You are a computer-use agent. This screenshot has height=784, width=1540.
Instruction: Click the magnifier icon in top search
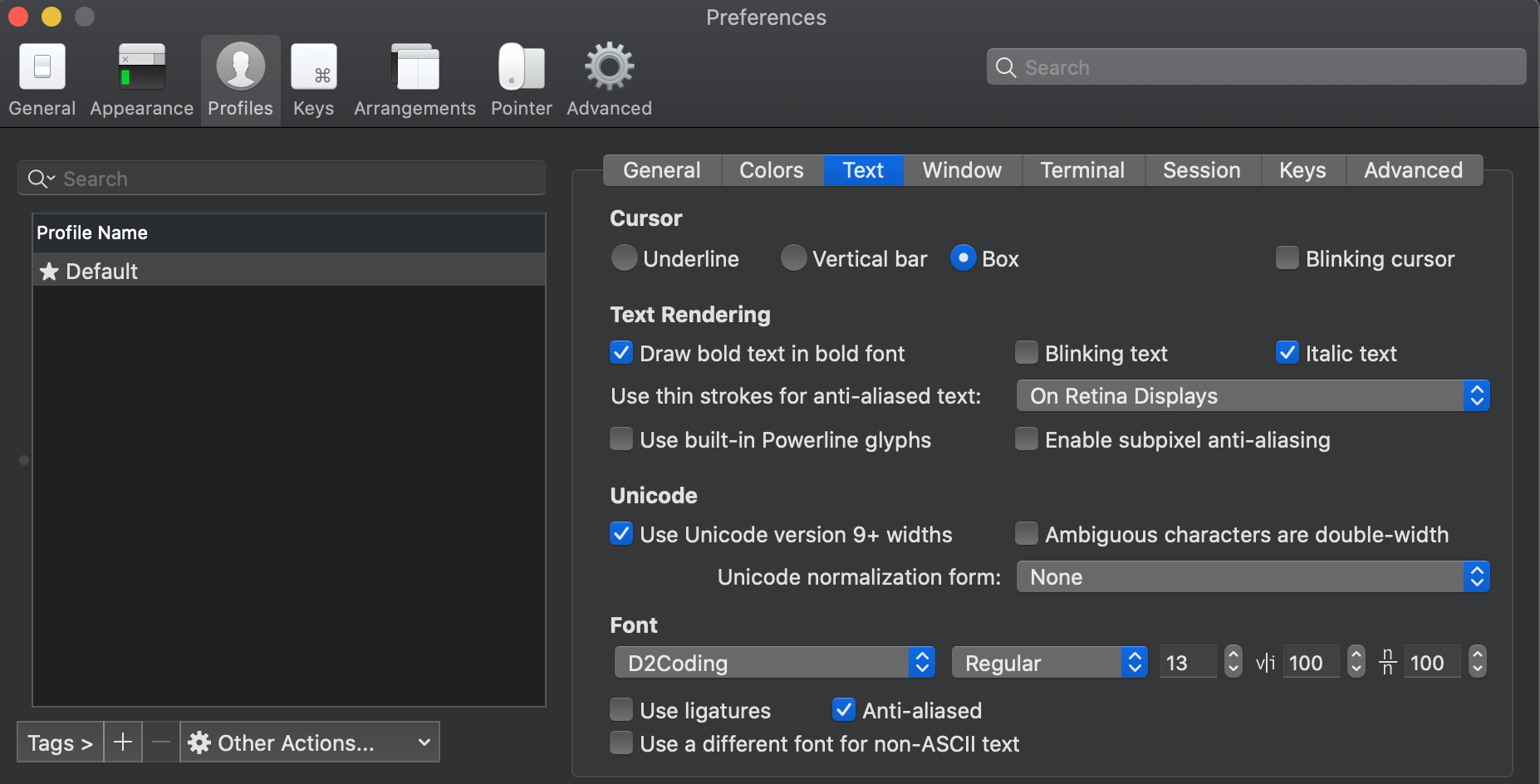(x=1005, y=67)
